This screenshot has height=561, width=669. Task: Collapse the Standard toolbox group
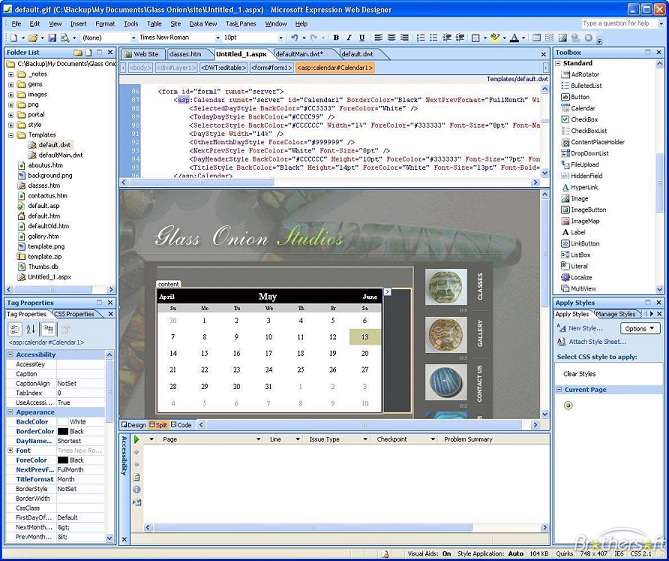click(x=558, y=63)
